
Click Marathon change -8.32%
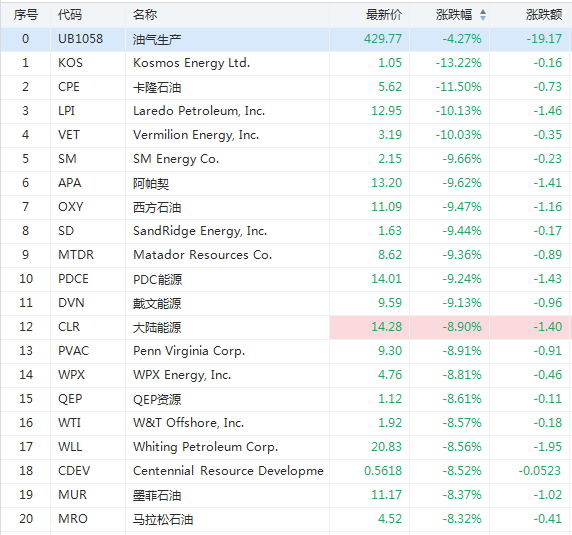pos(462,519)
